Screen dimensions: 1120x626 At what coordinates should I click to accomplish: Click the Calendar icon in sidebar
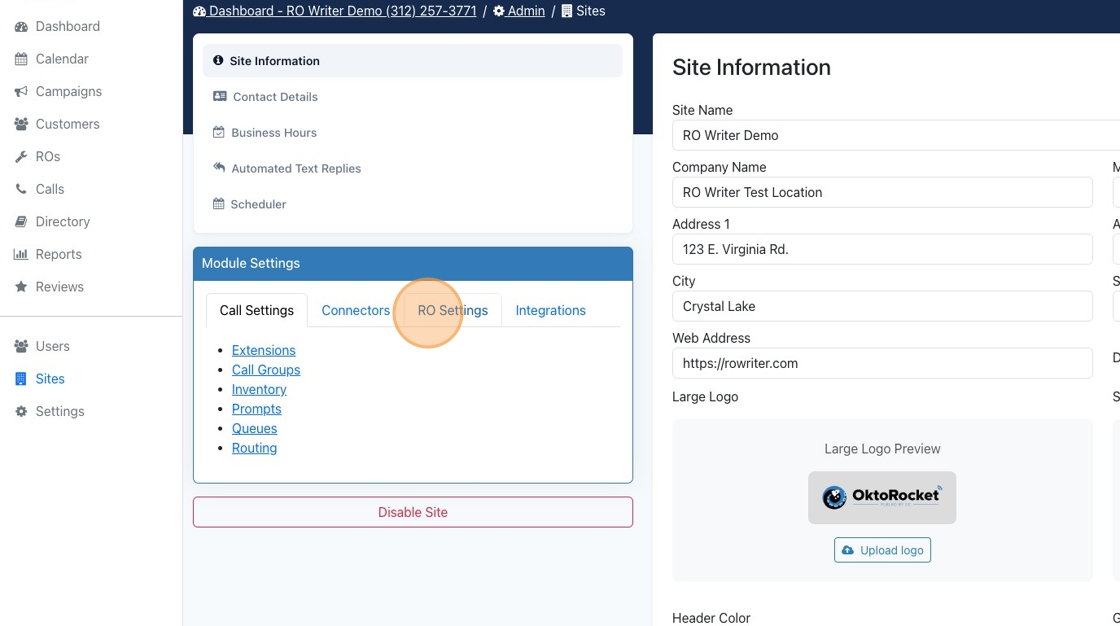(x=21, y=59)
